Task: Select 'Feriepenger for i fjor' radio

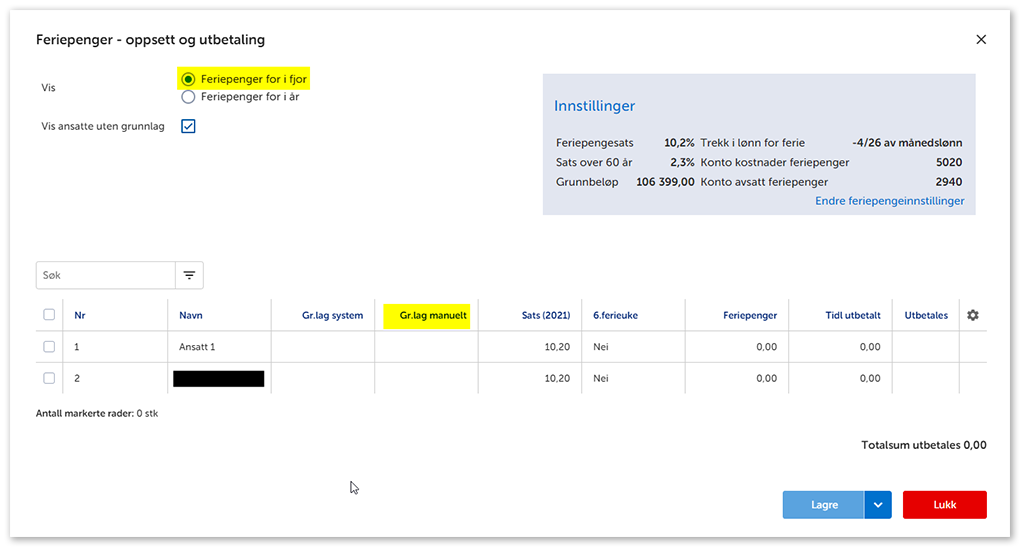Action: click(188, 79)
